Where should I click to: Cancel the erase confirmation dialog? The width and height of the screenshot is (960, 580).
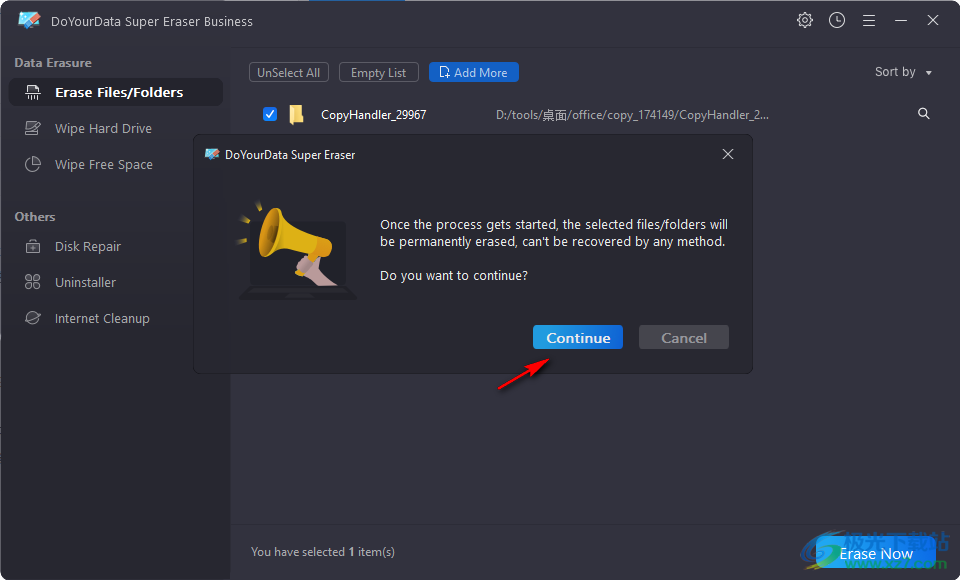coord(684,337)
